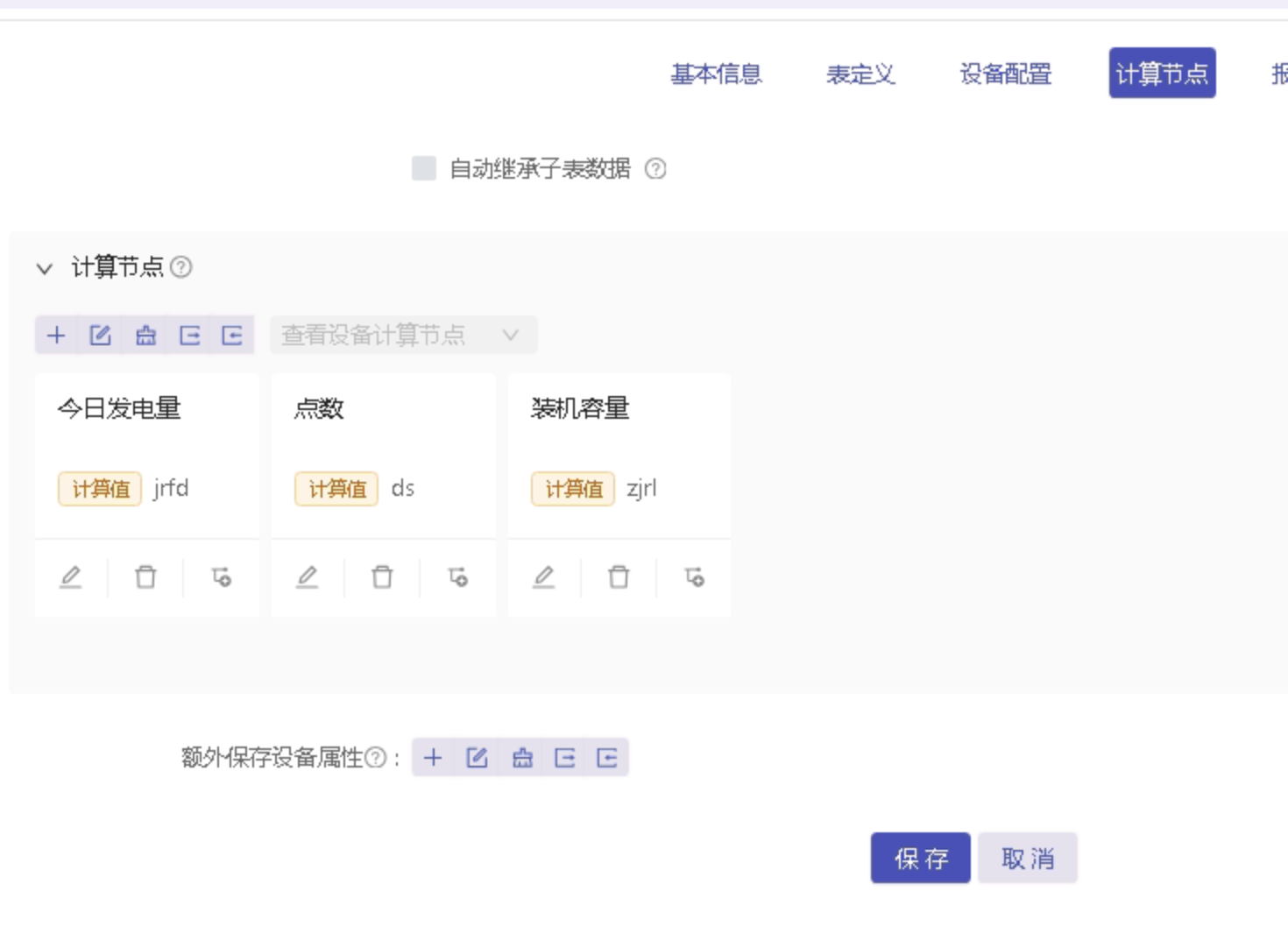Delete the 装机容量 node card
The image size is (1288, 948).
(x=619, y=577)
